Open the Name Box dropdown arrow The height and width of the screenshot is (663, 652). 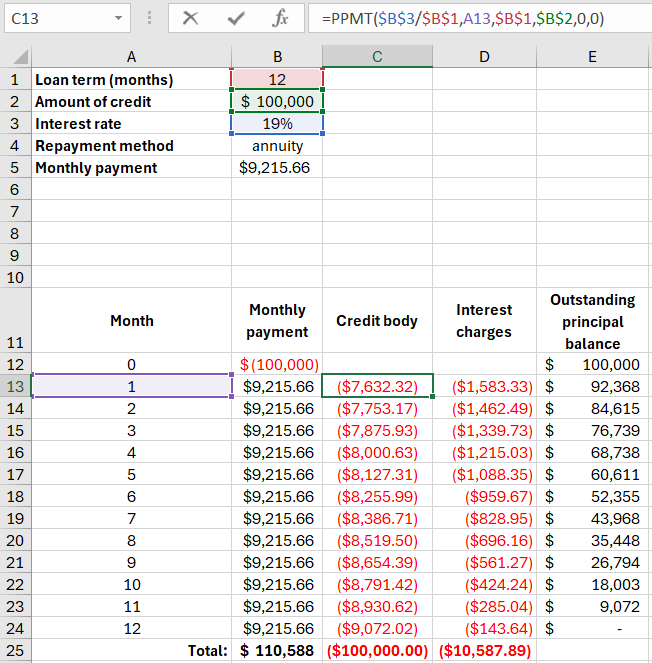pos(118,18)
